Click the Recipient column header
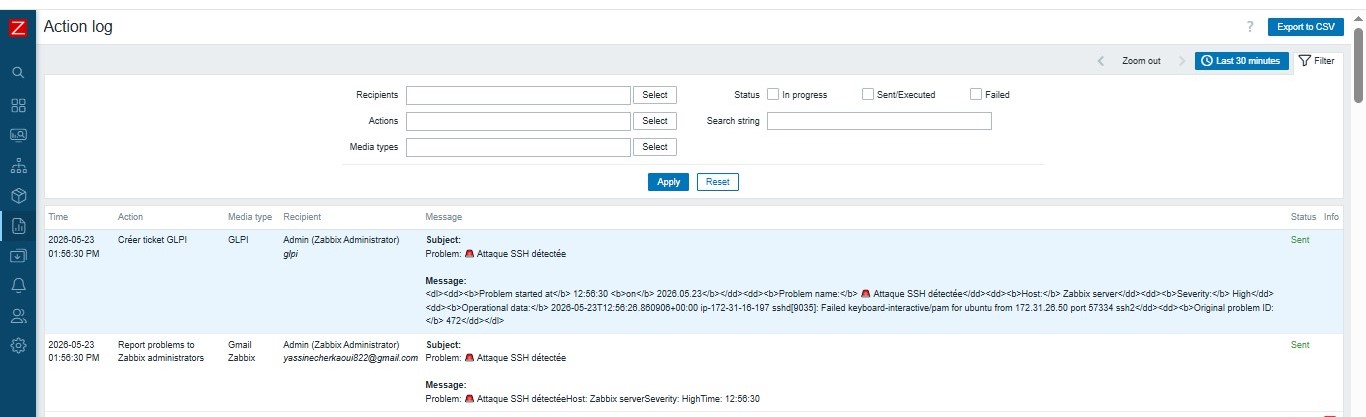 click(x=302, y=217)
